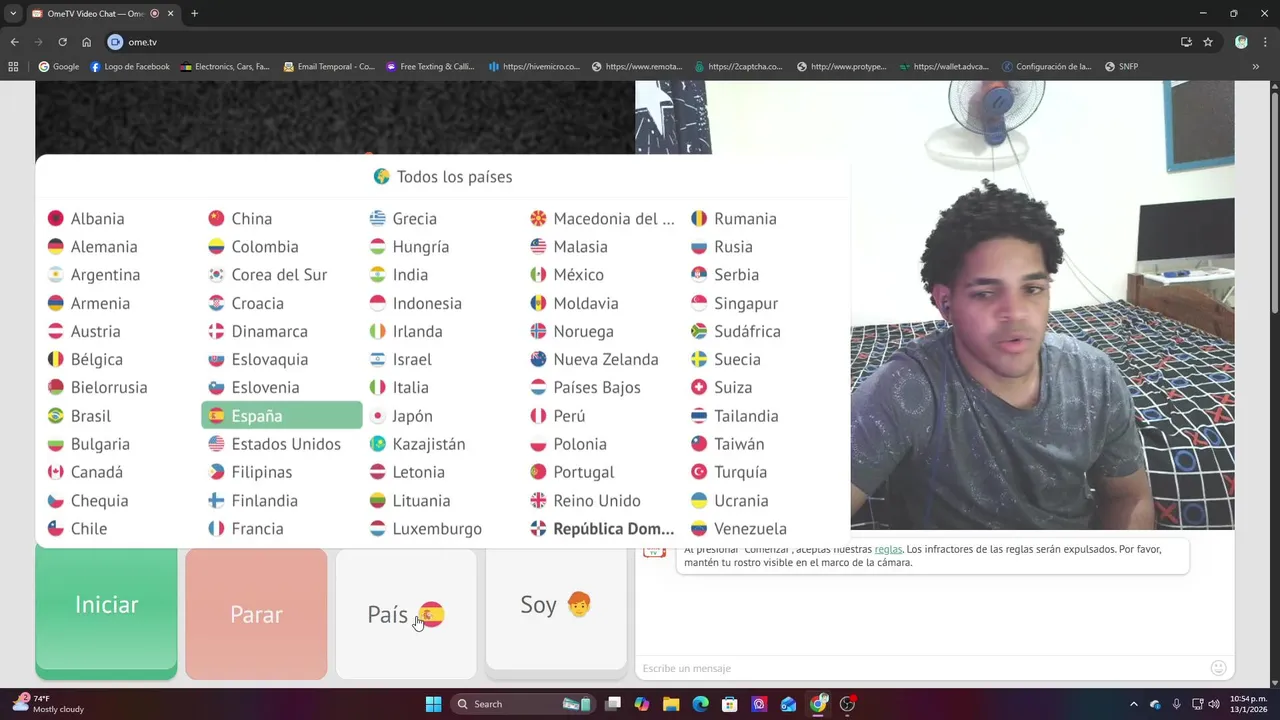Go to browser home page icon
Screen dimensions: 1280x720
(x=87, y=42)
